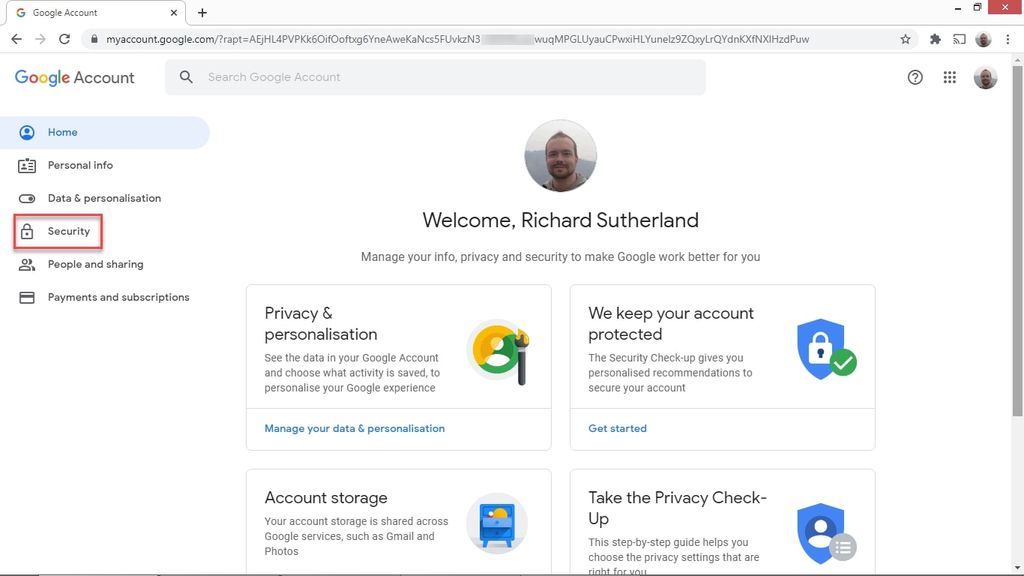Click the People and sharing icon
The image size is (1024, 576).
26,264
